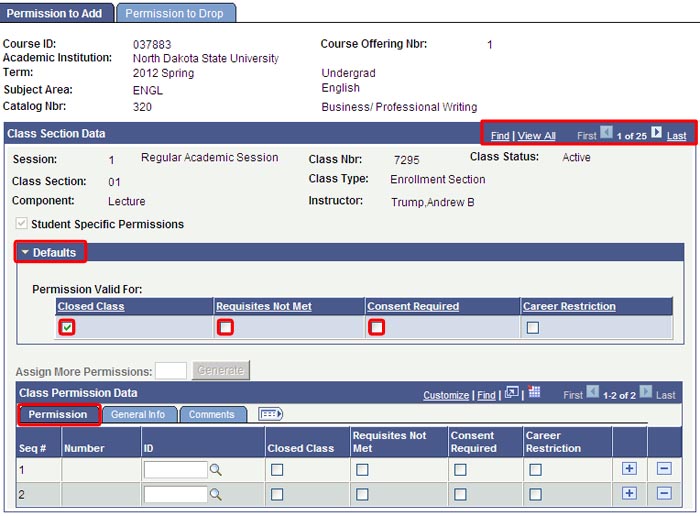The image size is (700, 516).
Task: Uncheck the Closed Class default checkbox
Action: pyautogui.click(x=66, y=327)
